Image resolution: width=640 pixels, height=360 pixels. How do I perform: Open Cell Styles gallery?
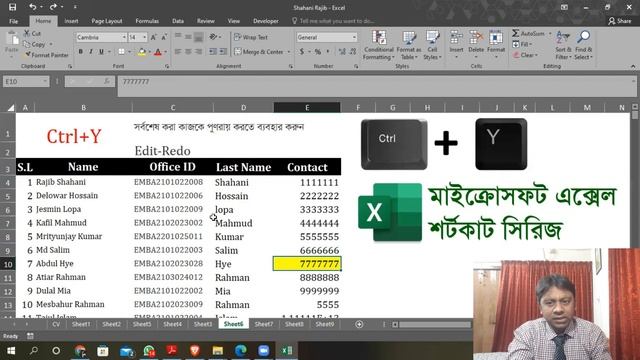click(x=432, y=45)
